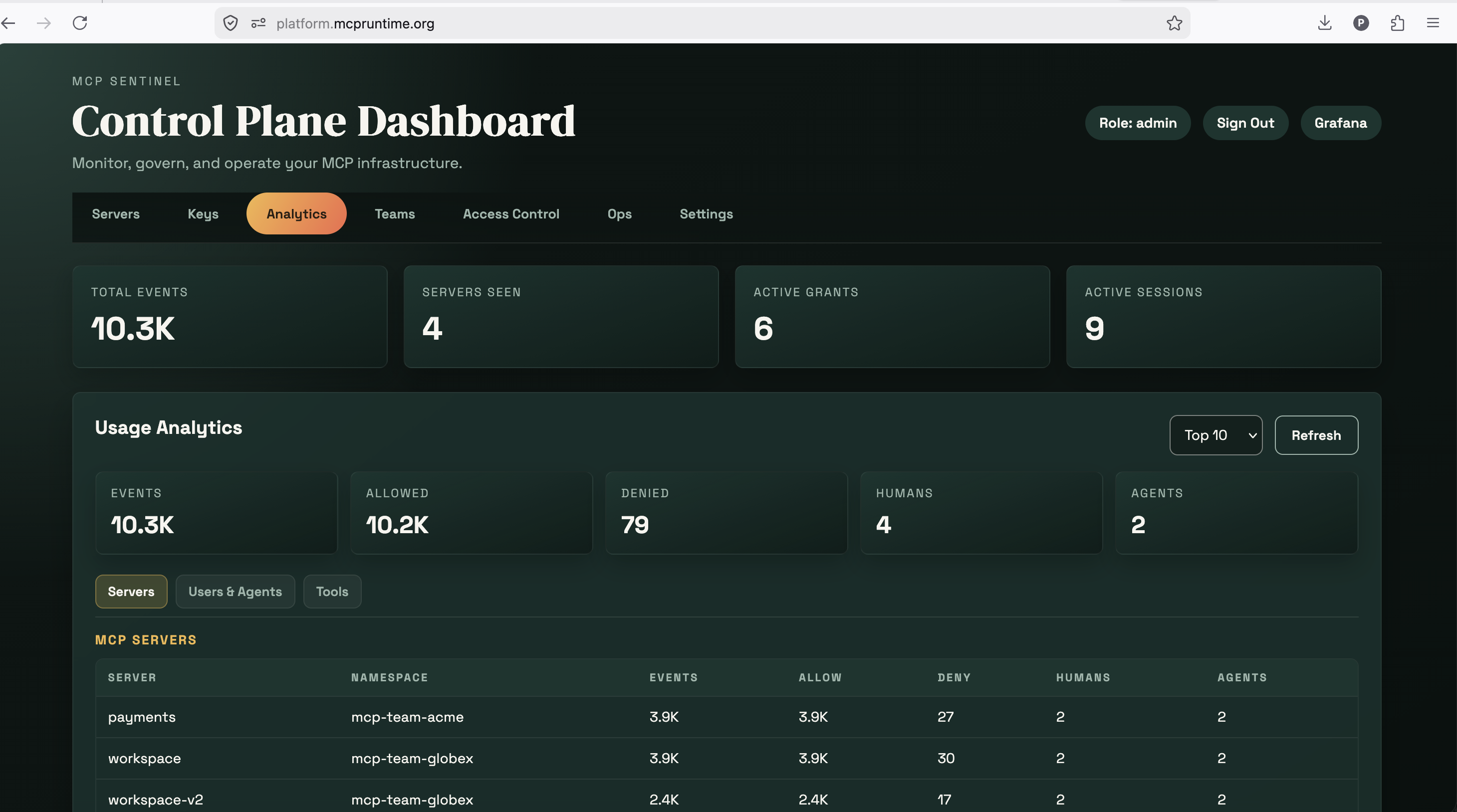Click mcp-team-globex in the workspace row
Viewport: 1457px width, 812px height.
(412, 758)
